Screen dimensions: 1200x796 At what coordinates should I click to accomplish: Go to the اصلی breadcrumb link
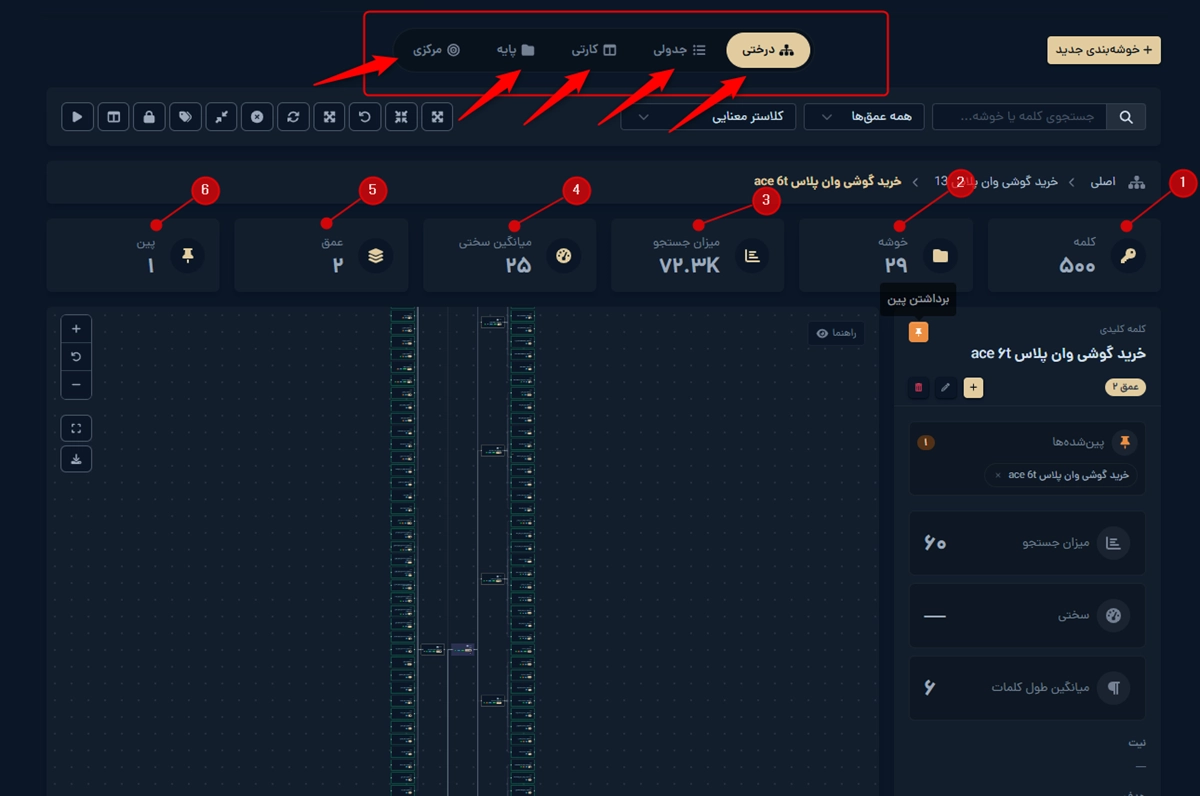tap(1102, 182)
